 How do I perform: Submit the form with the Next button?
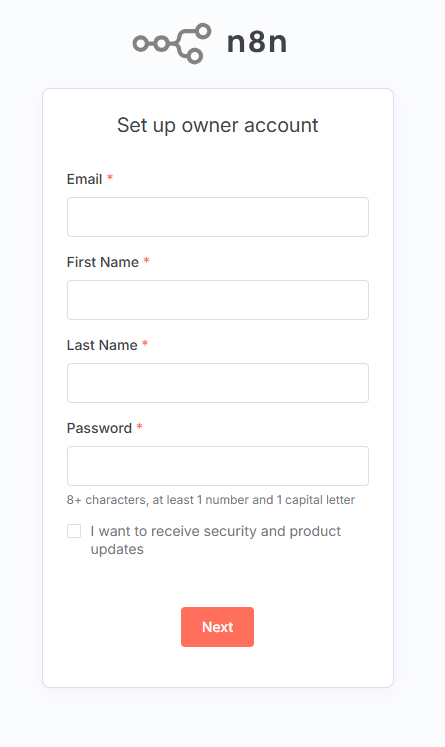click(x=217, y=626)
